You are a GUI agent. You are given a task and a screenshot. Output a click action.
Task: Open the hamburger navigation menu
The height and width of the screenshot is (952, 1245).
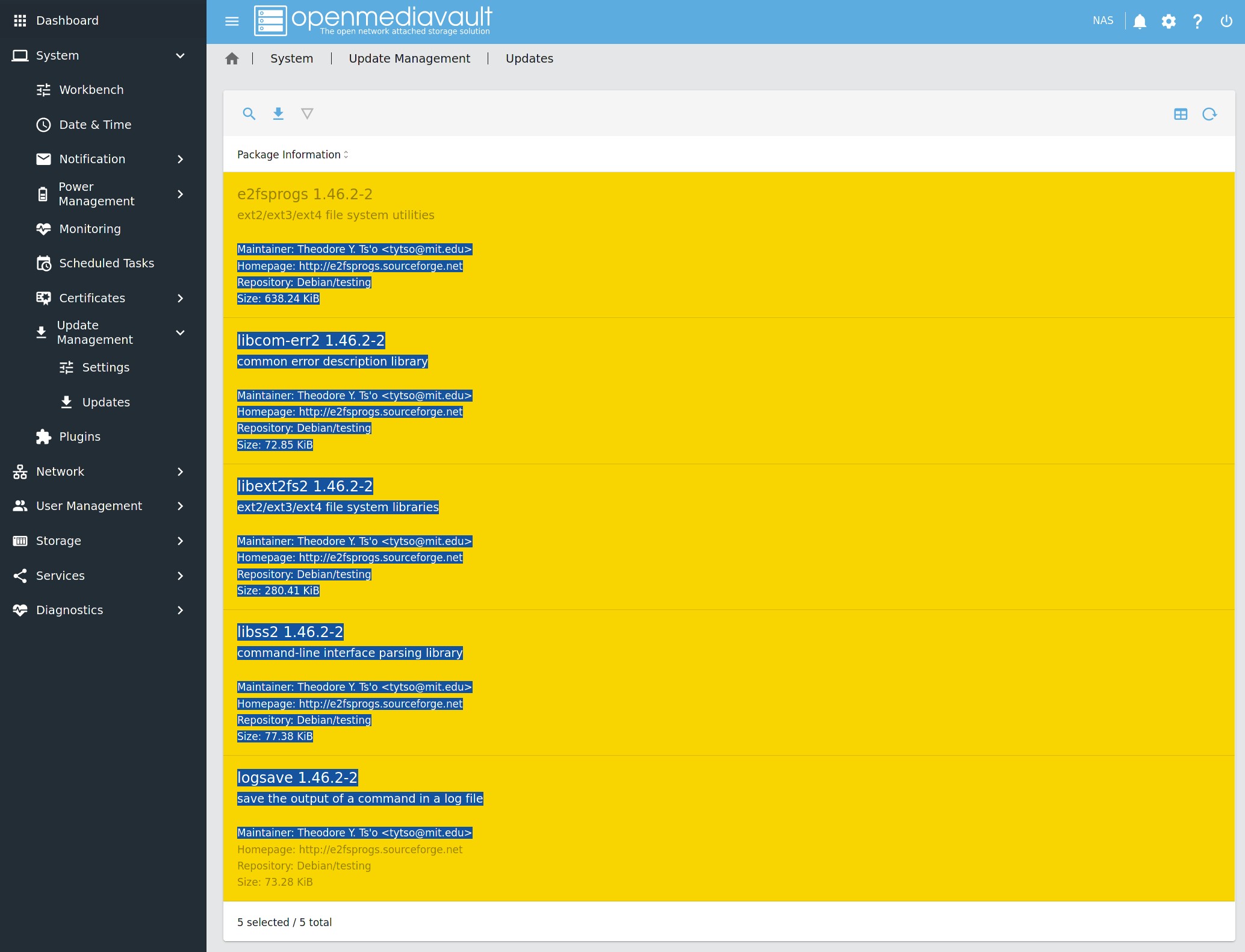pos(231,20)
